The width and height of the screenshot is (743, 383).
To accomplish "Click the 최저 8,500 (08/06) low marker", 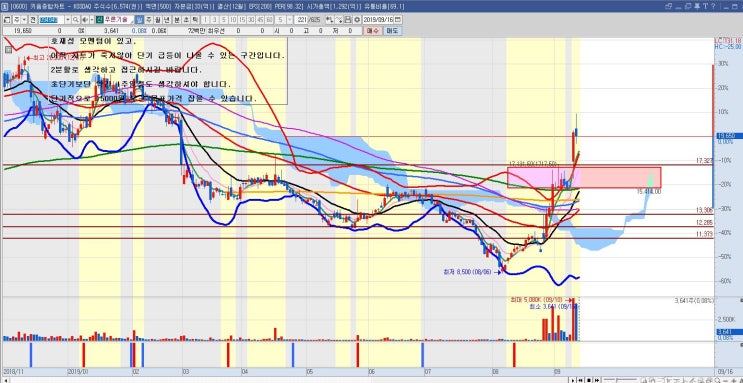I will pyautogui.click(x=471, y=272).
